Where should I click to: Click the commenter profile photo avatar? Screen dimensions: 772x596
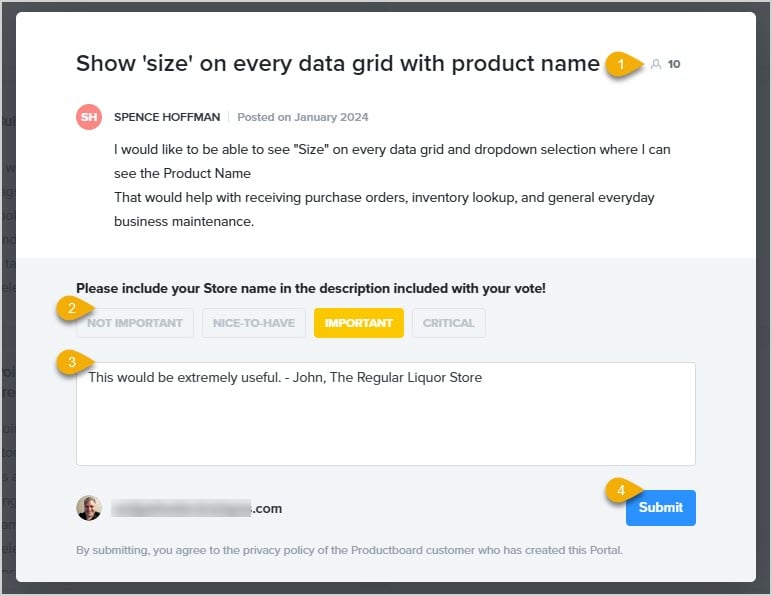89,508
